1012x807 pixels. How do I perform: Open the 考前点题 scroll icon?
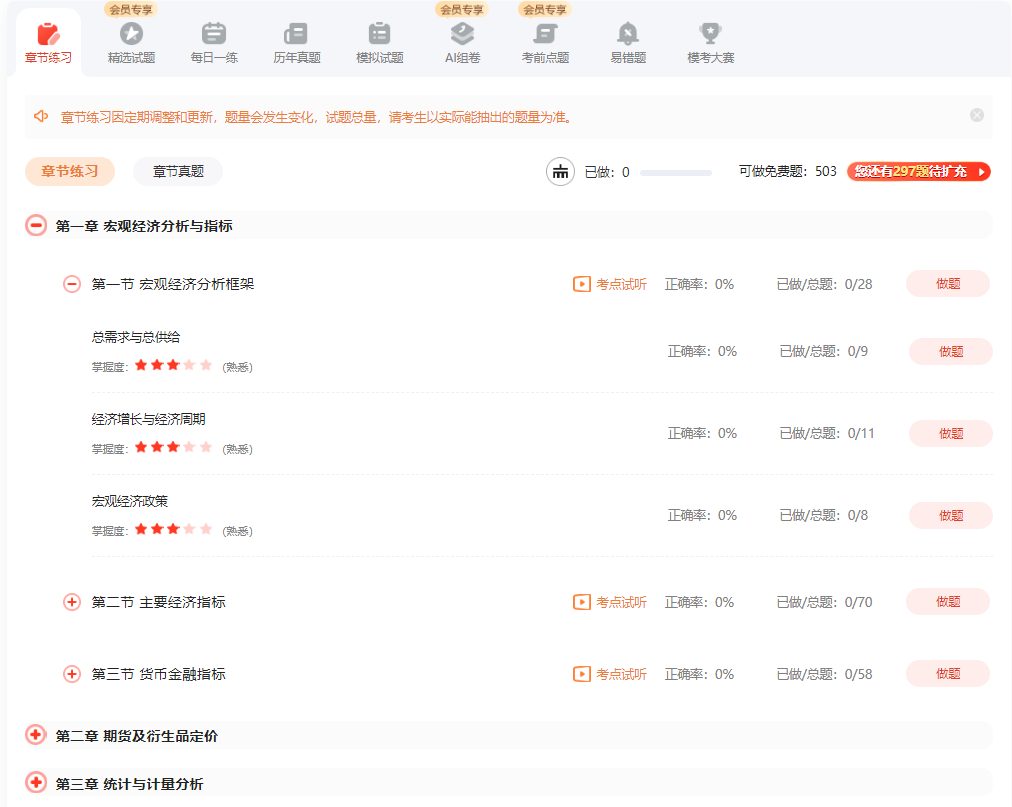[545, 34]
